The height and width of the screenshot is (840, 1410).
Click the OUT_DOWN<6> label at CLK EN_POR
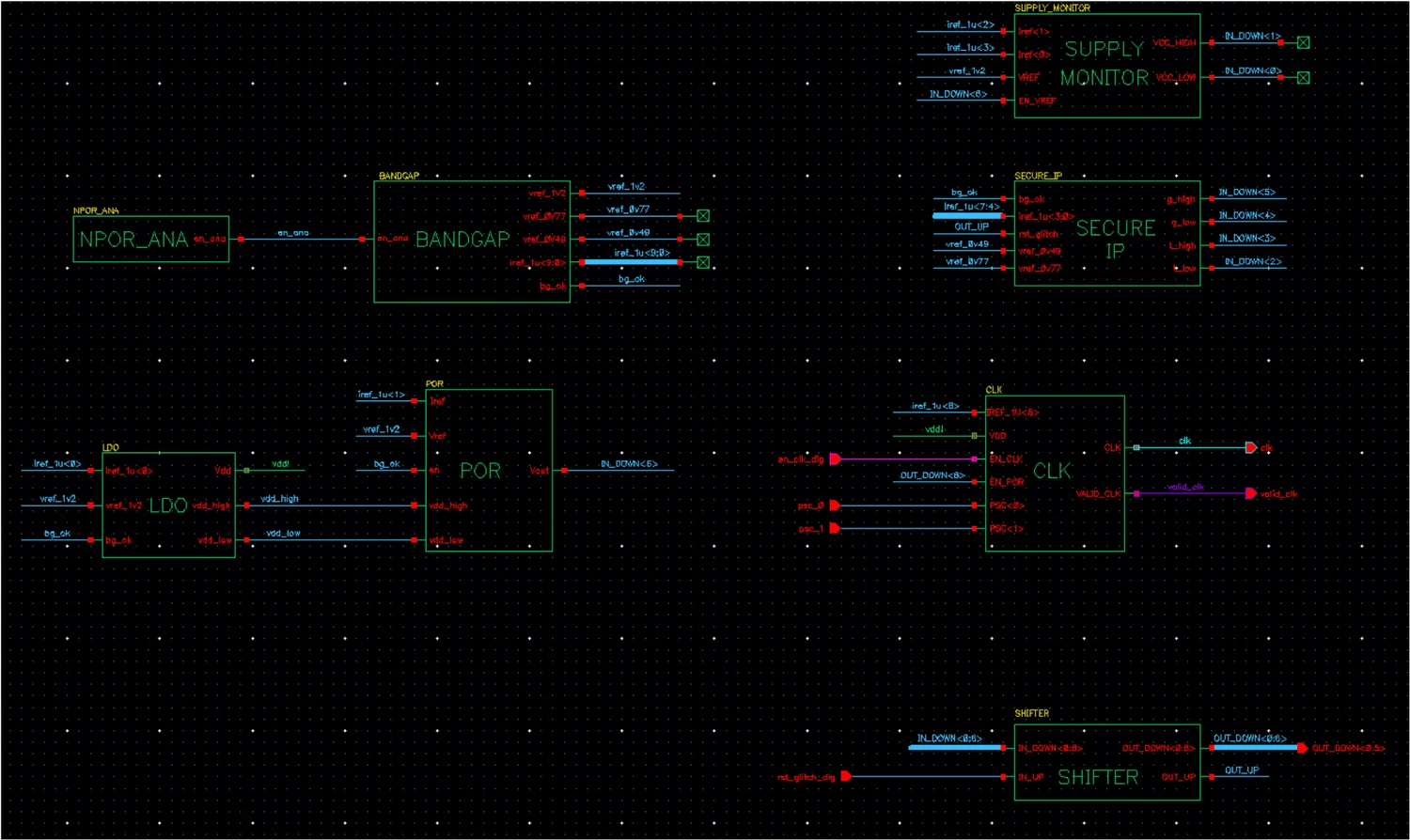[x=932, y=474]
